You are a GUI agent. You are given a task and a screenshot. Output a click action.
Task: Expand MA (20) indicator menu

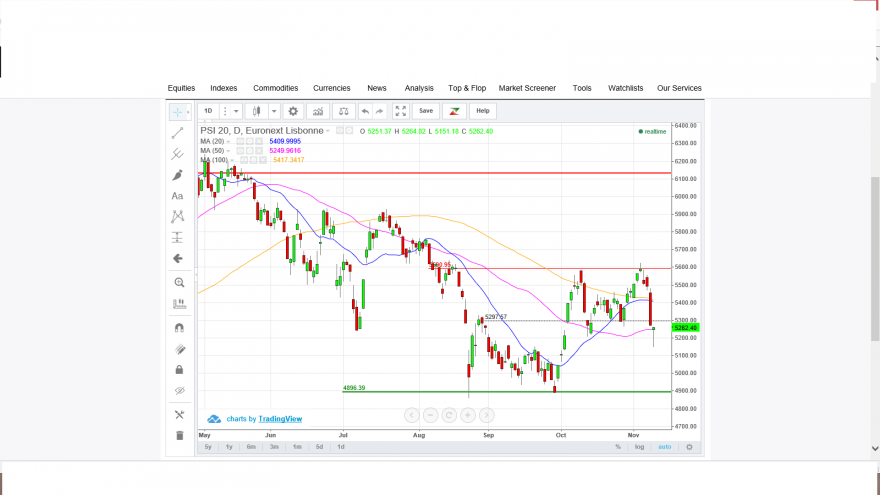[x=228, y=141]
